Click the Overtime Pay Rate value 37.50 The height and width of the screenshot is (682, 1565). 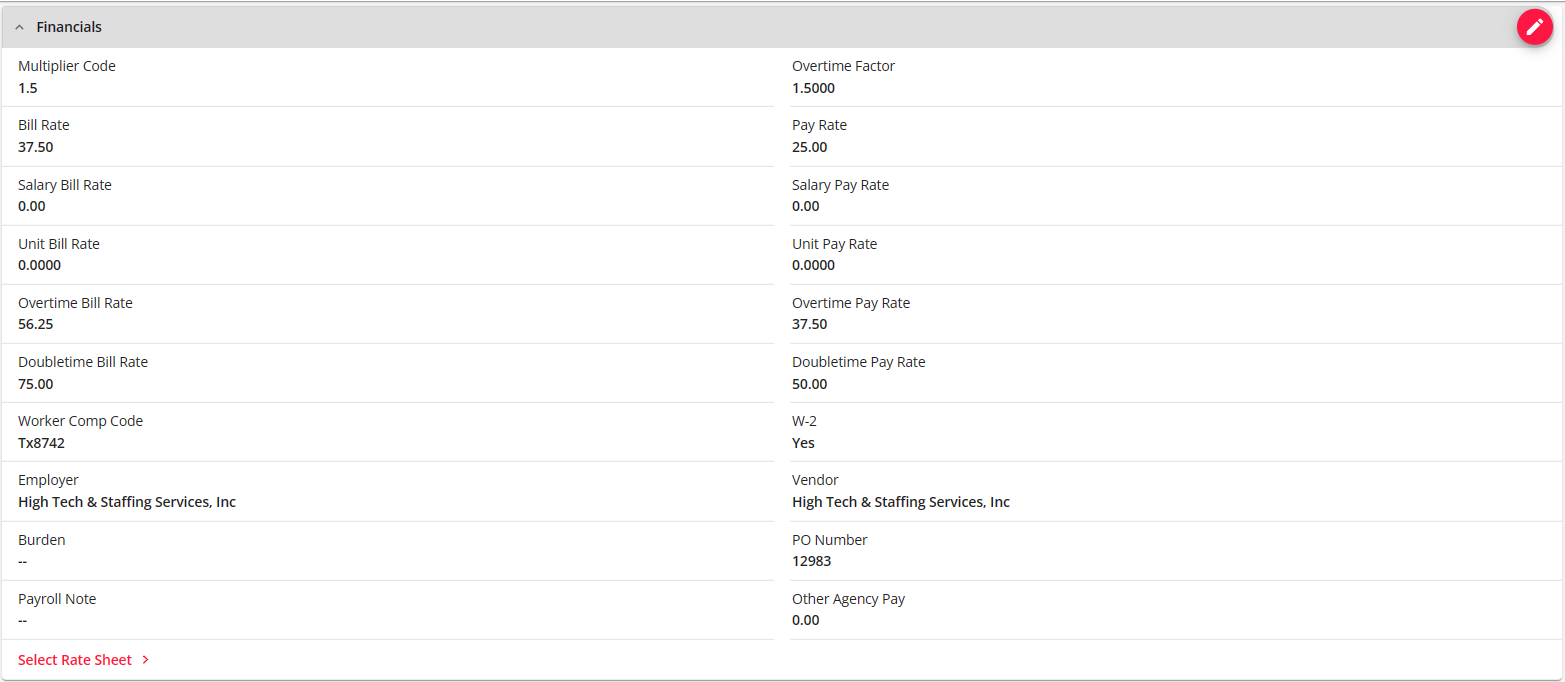(x=809, y=324)
